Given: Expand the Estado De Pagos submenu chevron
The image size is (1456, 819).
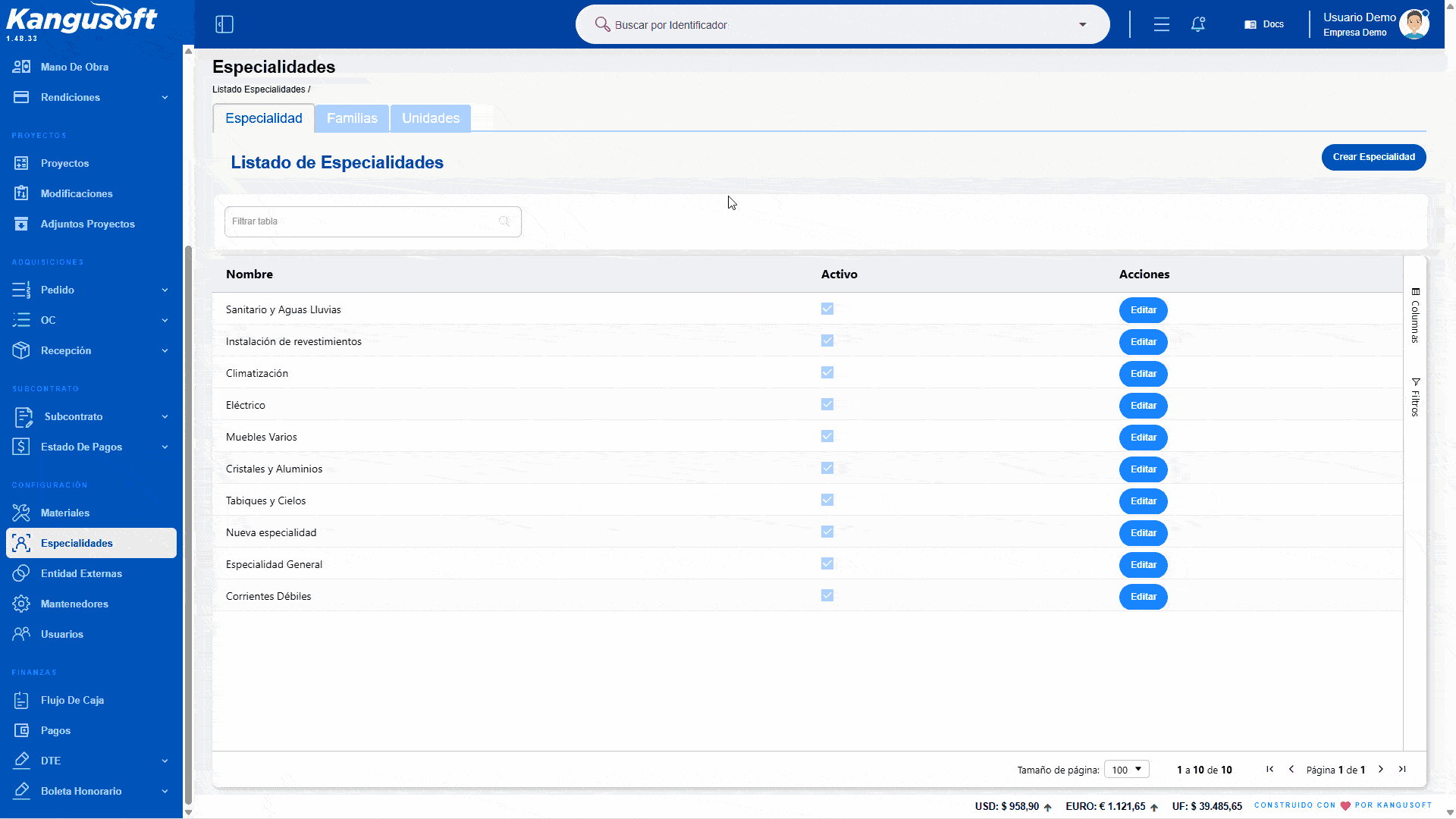Looking at the screenshot, I should 165,447.
